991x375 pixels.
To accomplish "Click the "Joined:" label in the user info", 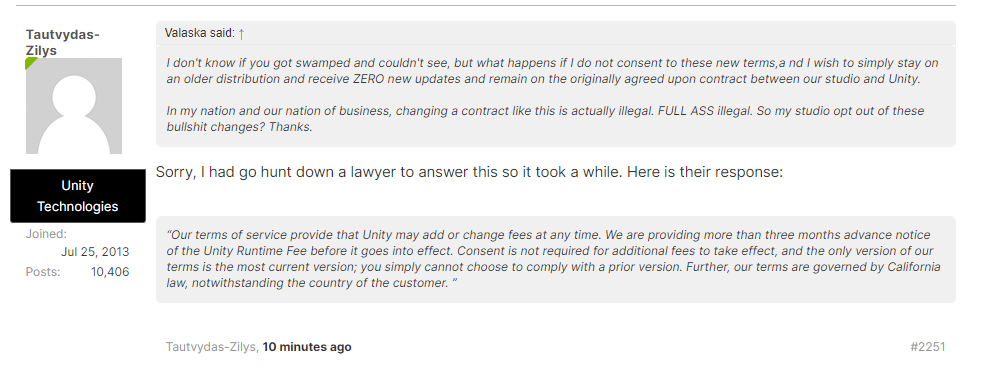I will pos(46,234).
